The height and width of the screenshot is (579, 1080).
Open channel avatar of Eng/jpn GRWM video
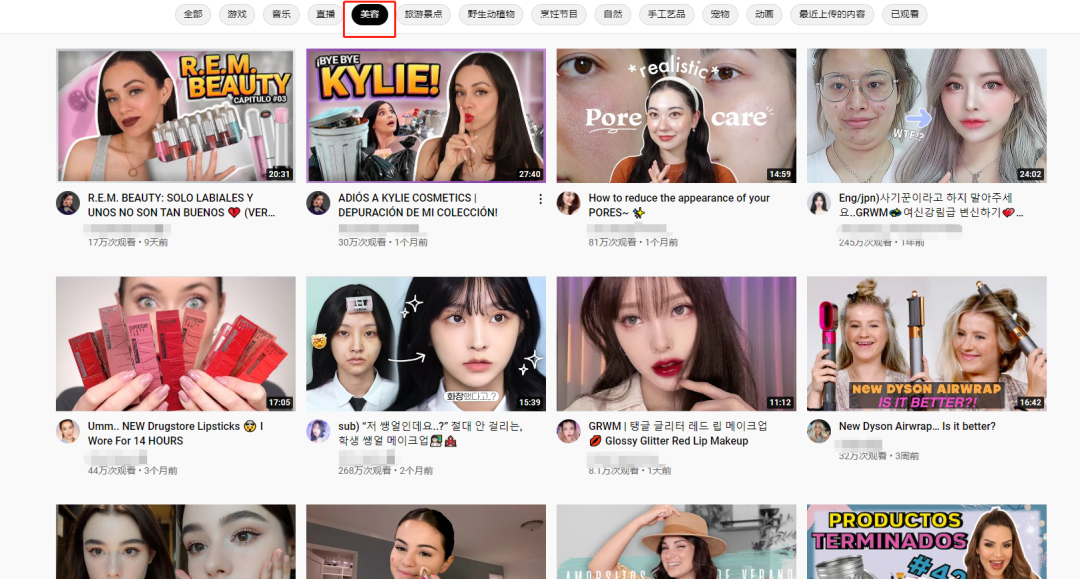(819, 203)
